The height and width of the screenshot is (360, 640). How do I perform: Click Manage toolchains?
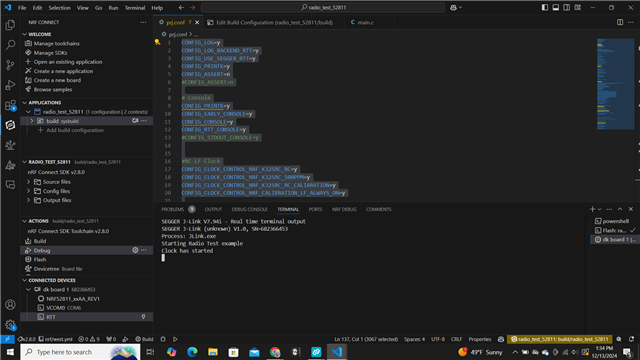[x=57, y=43]
